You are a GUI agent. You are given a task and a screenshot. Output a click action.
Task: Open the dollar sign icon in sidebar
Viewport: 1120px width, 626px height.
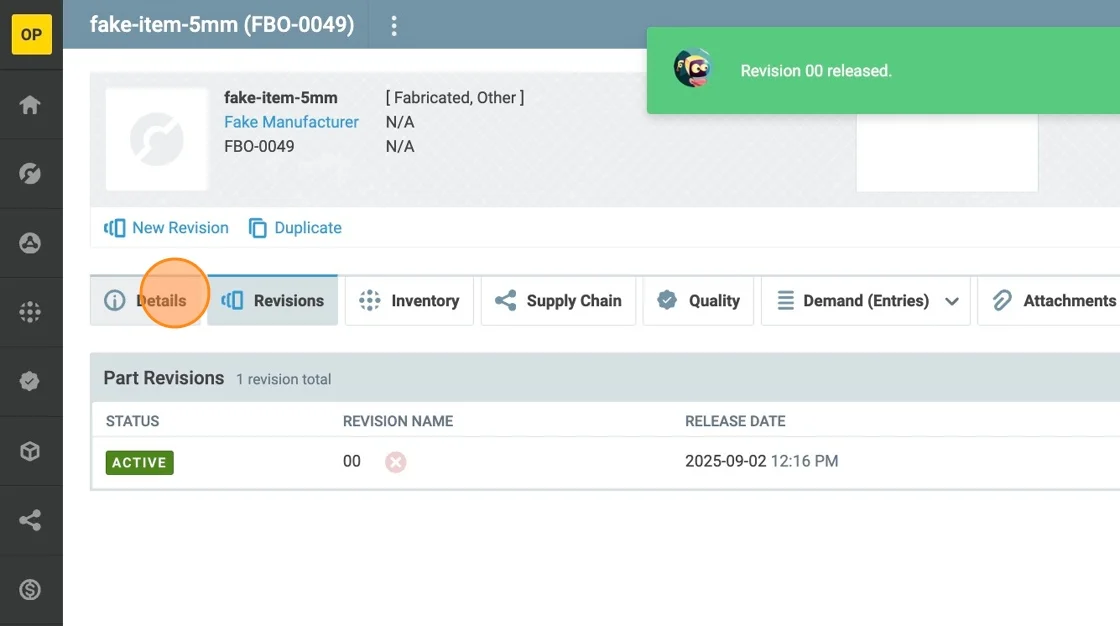30,590
